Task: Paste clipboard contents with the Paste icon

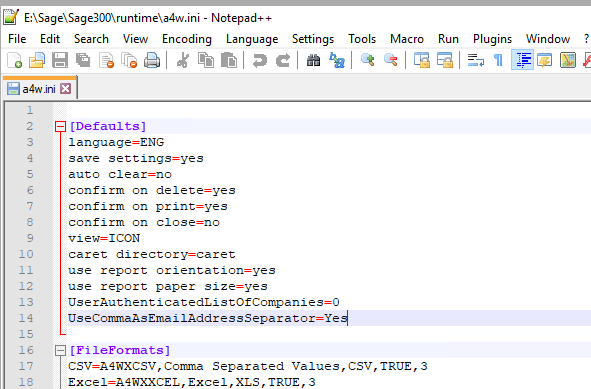Action: [x=229, y=60]
